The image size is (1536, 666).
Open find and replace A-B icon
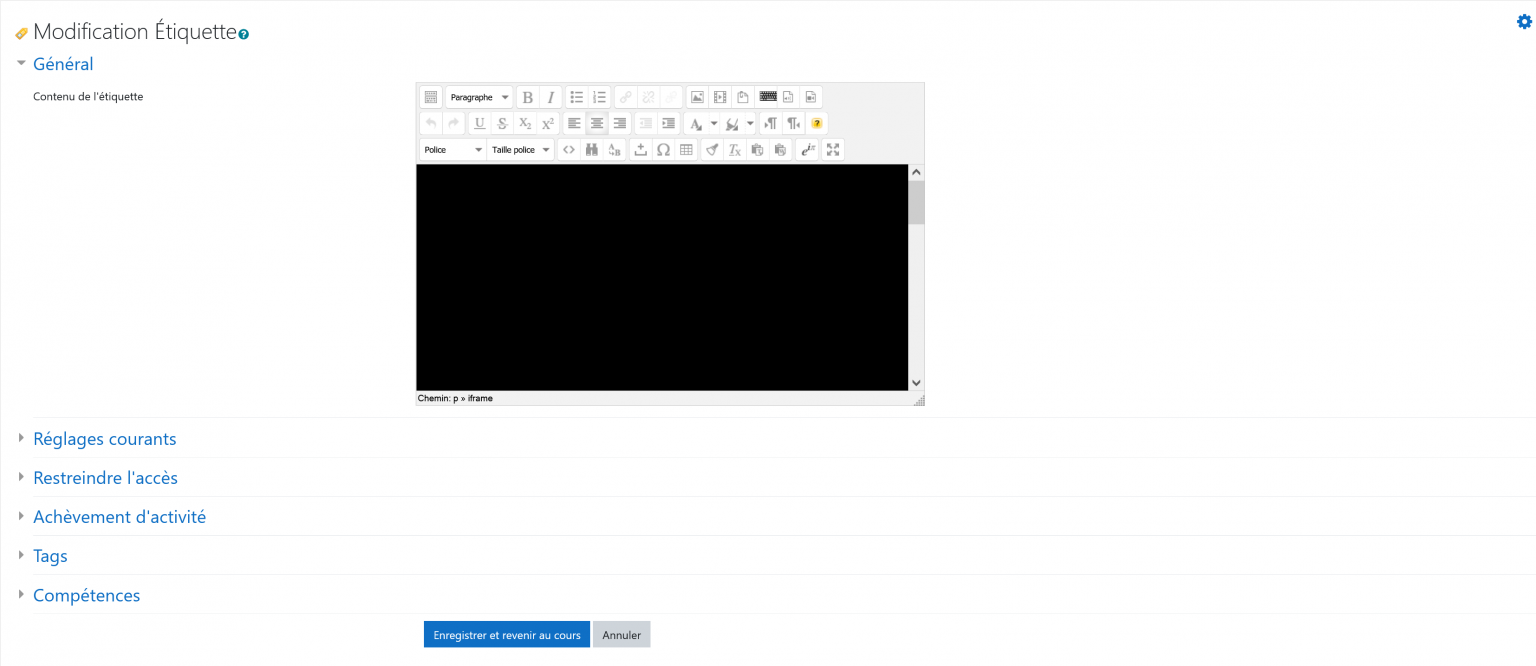click(x=615, y=149)
